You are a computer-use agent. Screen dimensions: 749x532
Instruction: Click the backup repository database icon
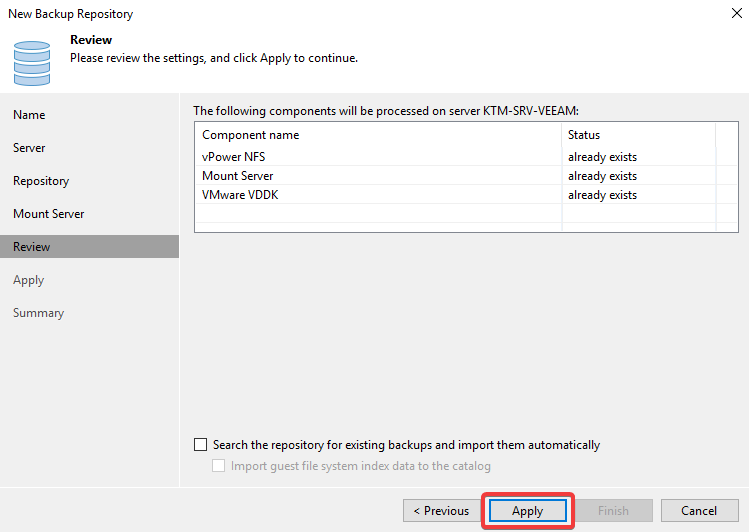pos(32,63)
